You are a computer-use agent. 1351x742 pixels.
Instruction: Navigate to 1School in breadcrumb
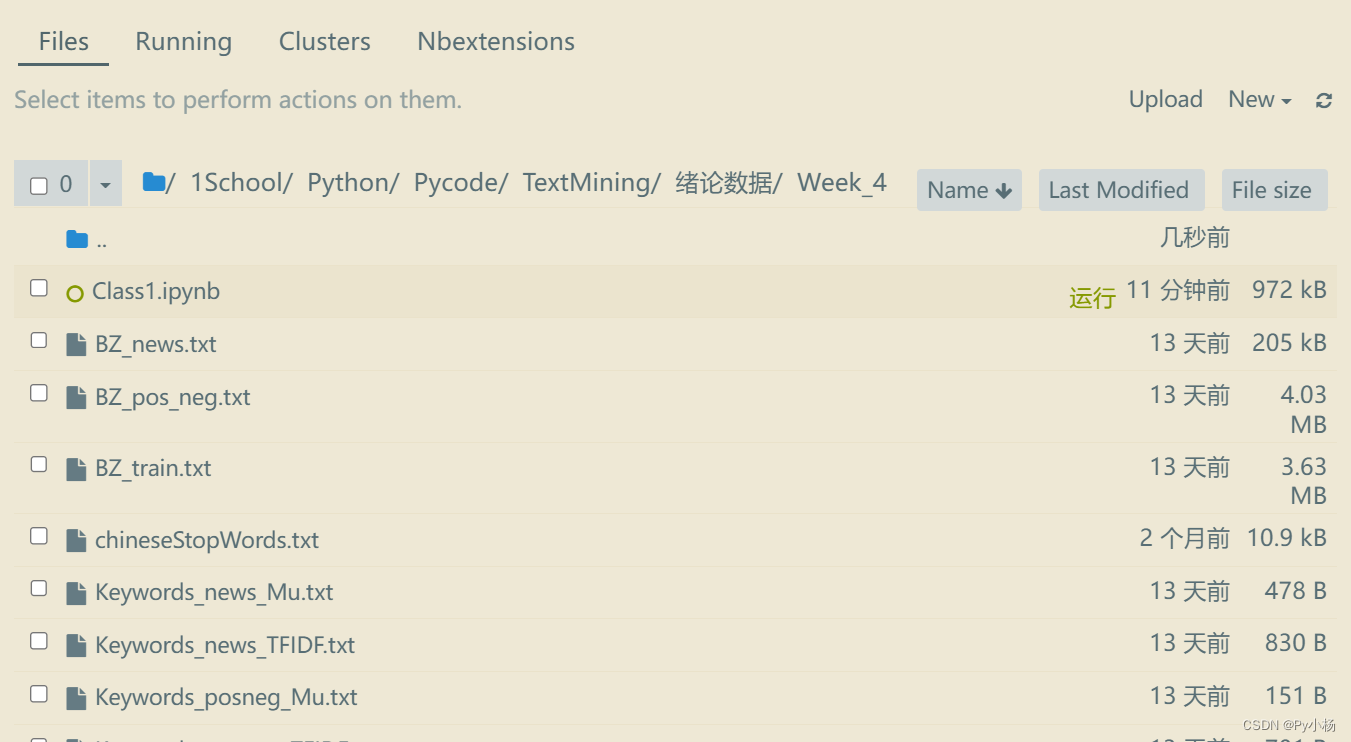click(x=237, y=183)
